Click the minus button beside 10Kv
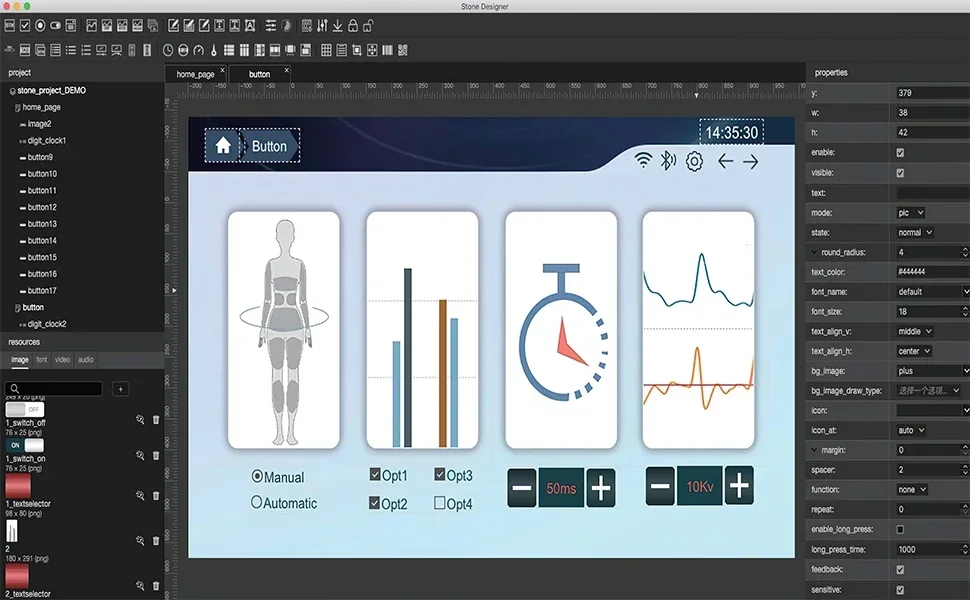Image resolution: width=970 pixels, height=600 pixels. [x=660, y=486]
